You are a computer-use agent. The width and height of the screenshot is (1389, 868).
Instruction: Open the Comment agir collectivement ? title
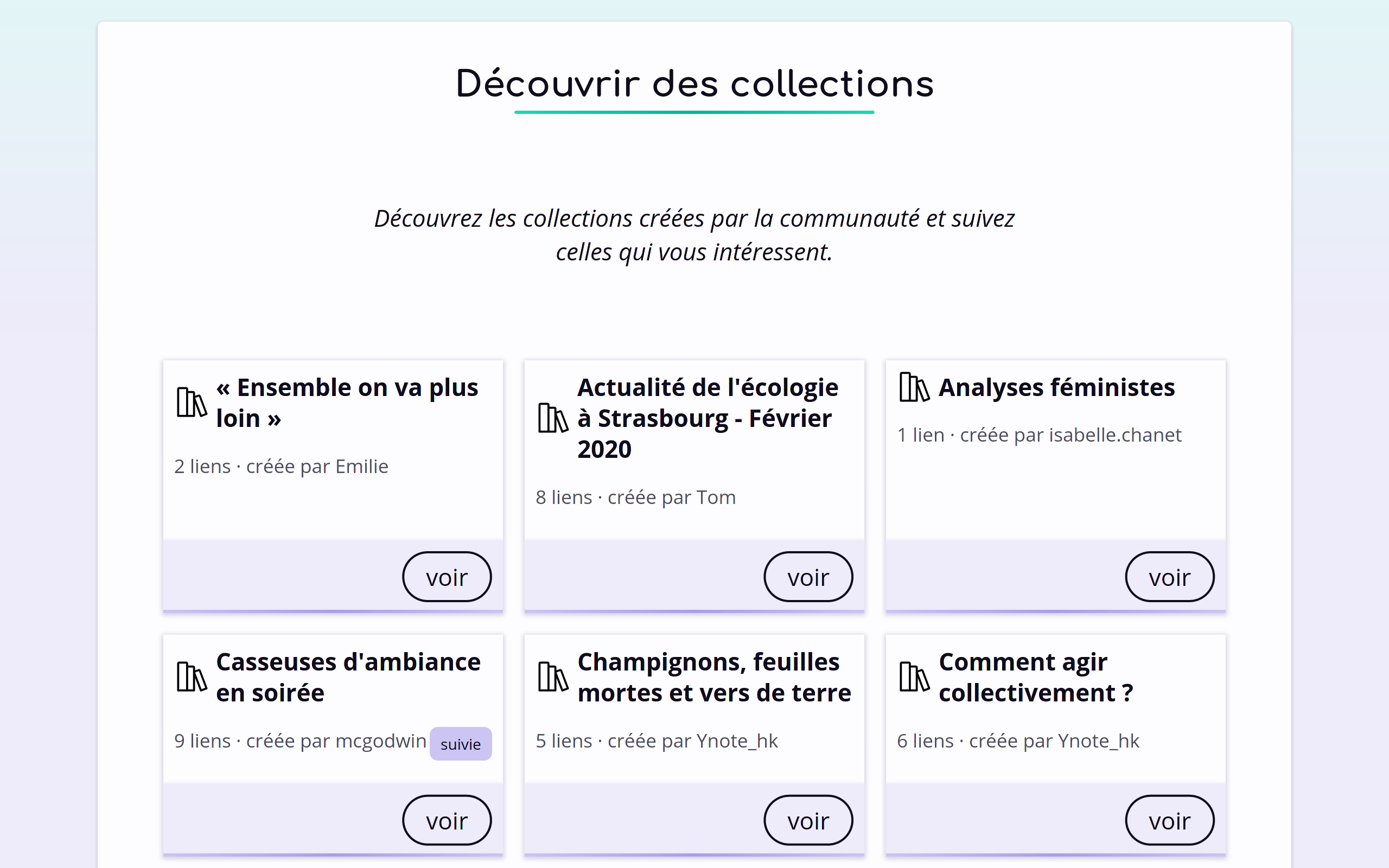pyautogui.click(x=1036, y=678)
